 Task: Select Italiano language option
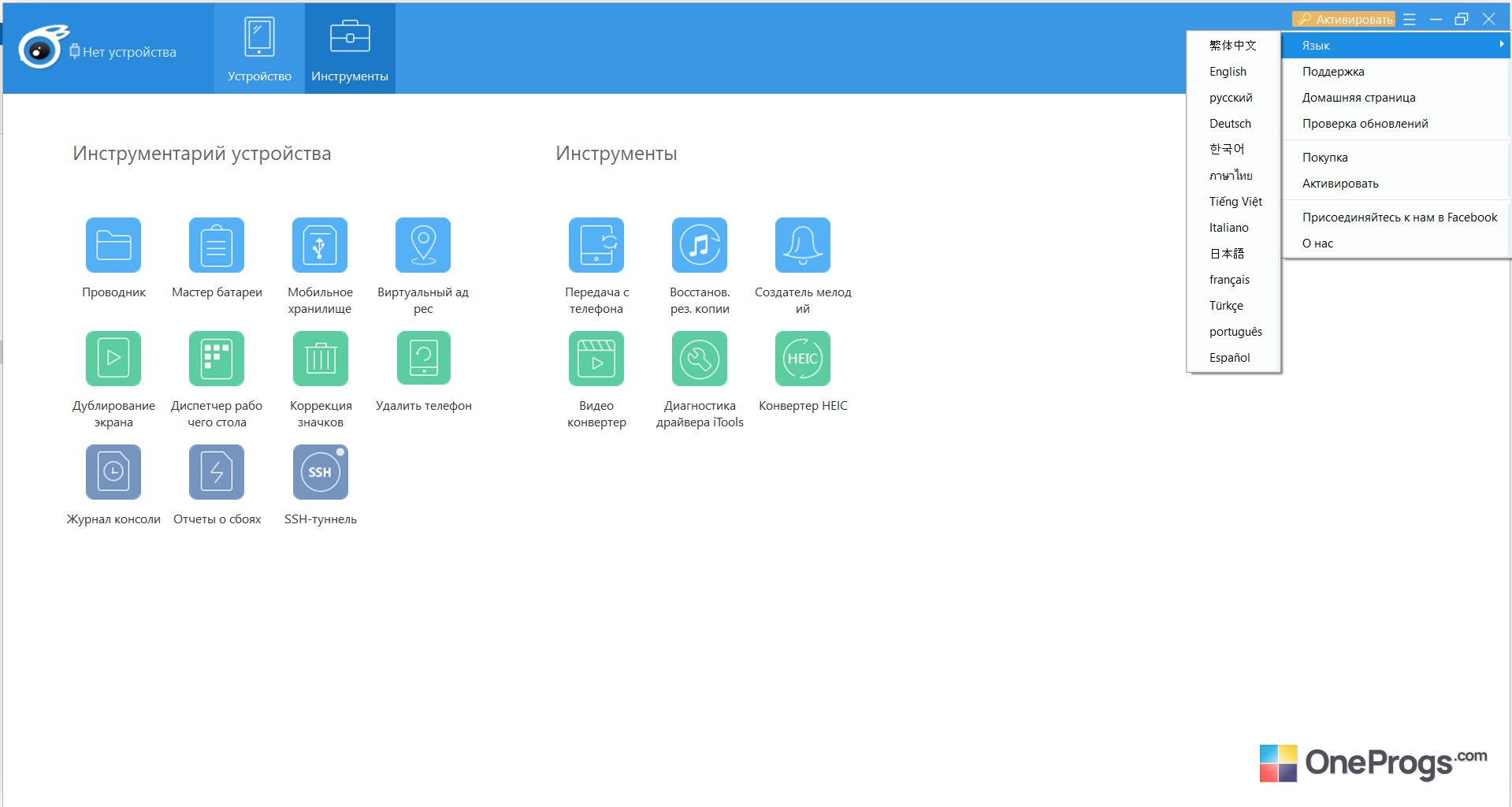(1234, 228)
